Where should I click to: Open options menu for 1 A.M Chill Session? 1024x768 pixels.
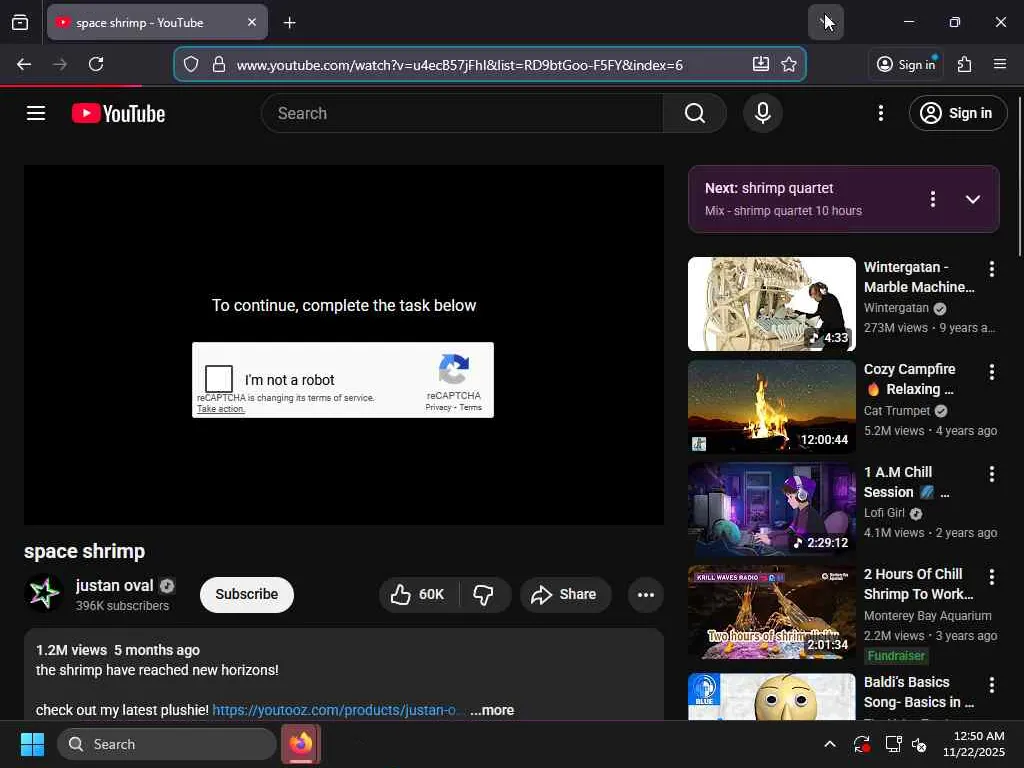pyautogui.click(x=991, y=474)
